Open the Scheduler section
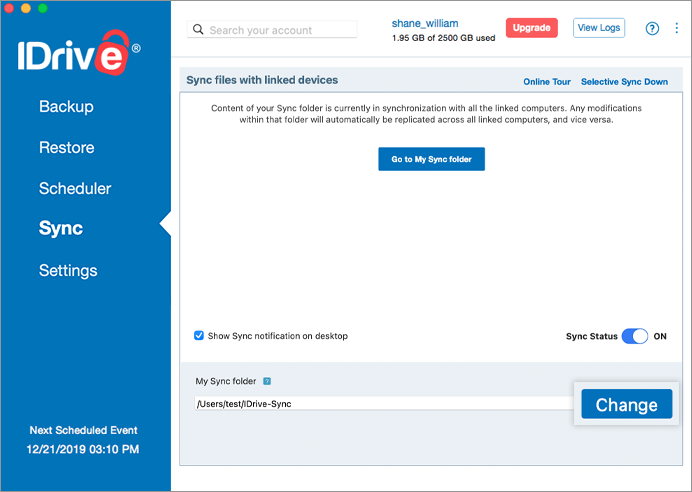This screenshot has width=692, height=492. pos(75,188)
